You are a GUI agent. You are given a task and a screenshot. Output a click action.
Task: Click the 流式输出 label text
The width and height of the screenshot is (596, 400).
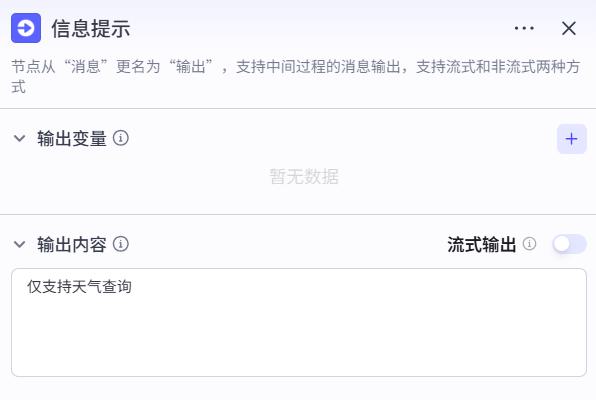(x=482, y=244)
